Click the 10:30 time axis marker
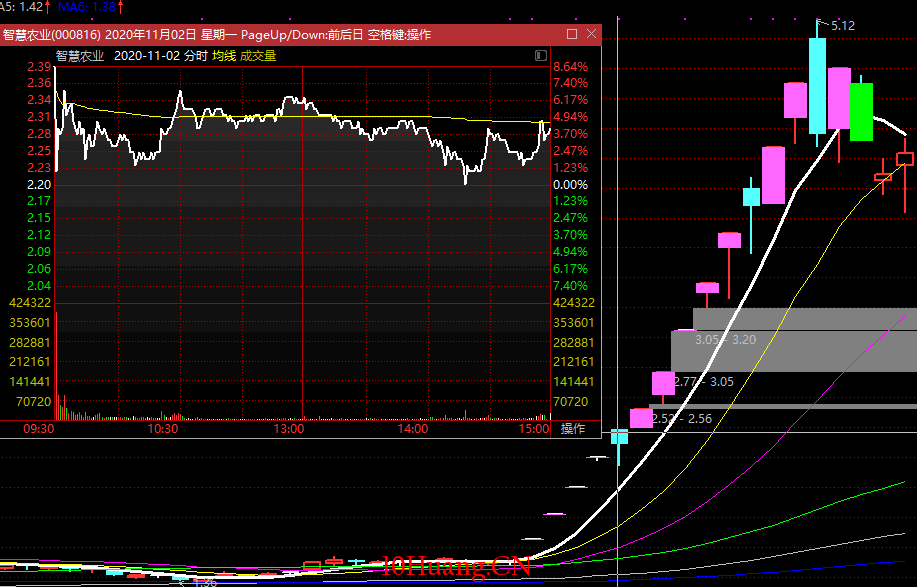The width and height of the screenshot is (917, 587). 163,429
